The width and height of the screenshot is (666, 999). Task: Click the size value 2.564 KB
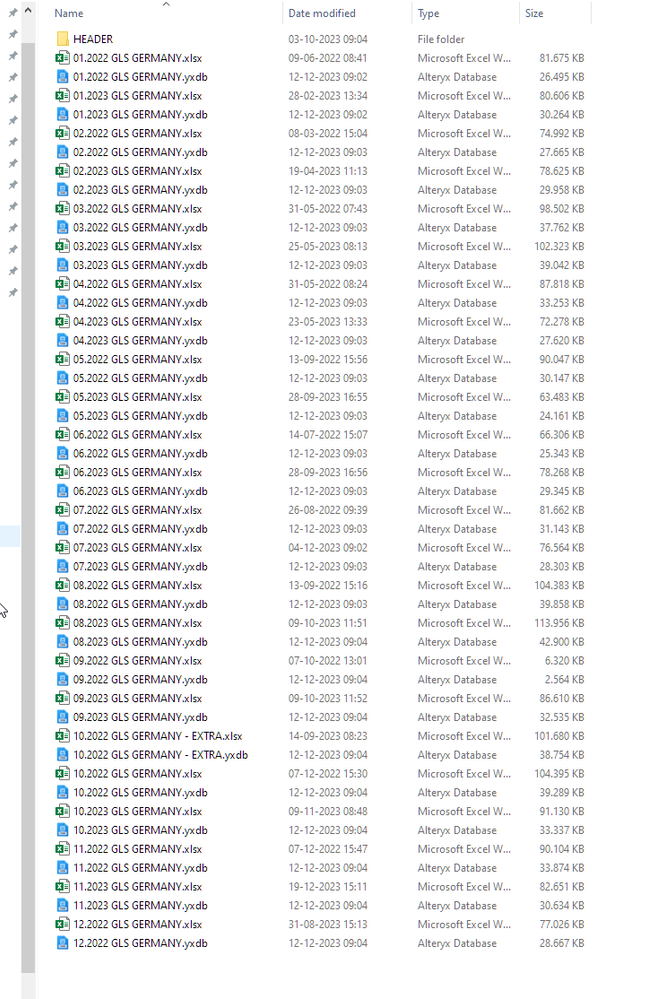[x=564, y=679]
